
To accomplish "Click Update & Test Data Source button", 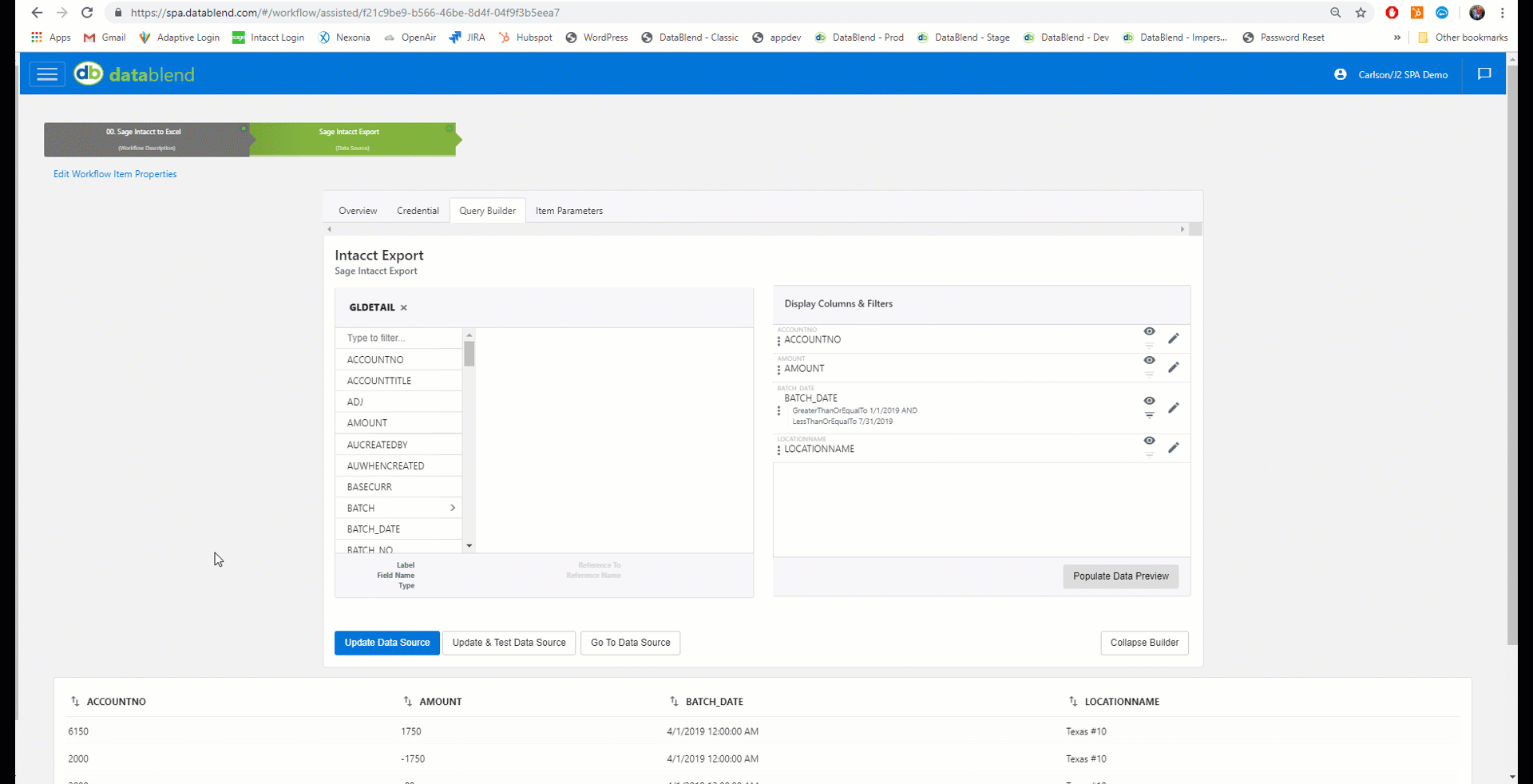I will click(509, 643).
